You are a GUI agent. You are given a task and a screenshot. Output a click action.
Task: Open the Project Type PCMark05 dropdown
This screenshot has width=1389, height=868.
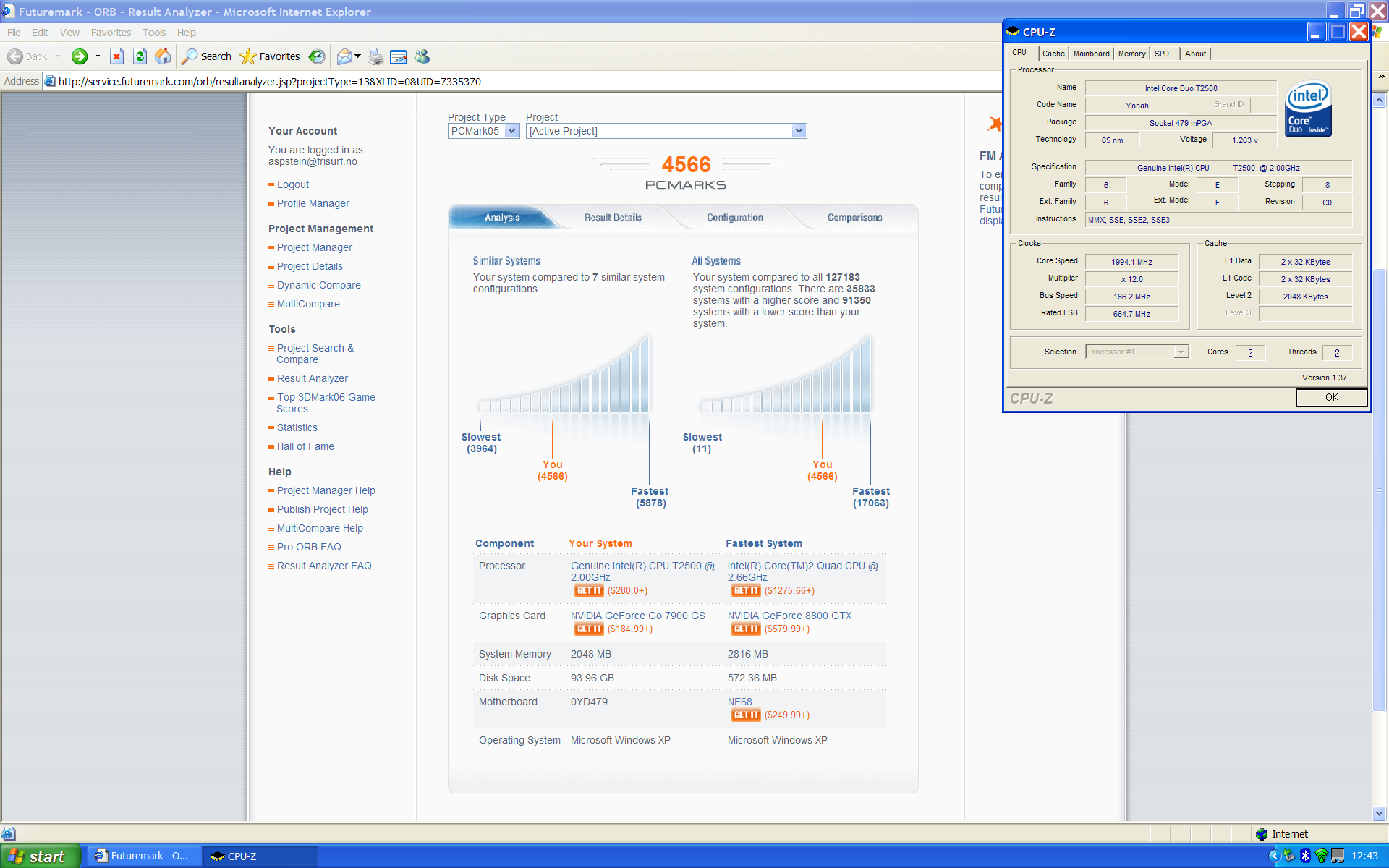coord(512,131)
